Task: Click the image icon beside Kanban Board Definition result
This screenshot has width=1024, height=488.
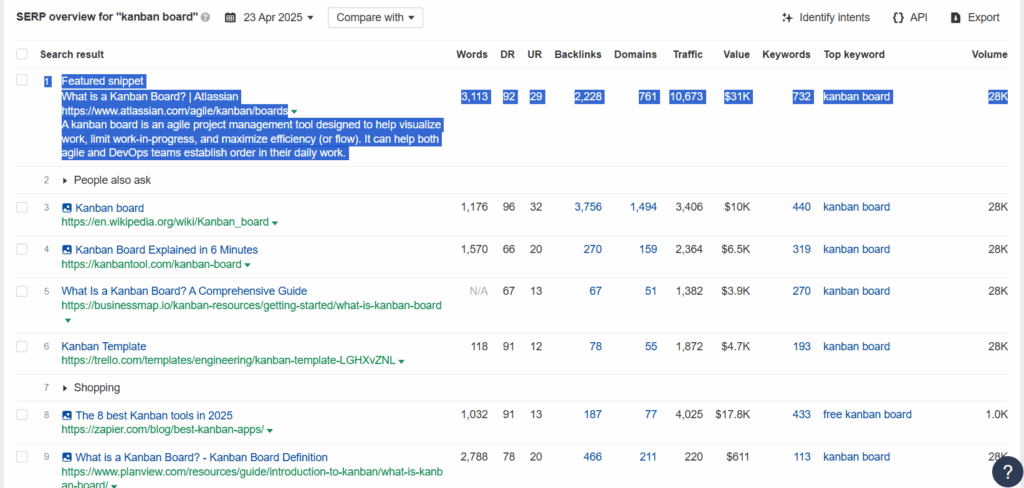Action: 67,457
